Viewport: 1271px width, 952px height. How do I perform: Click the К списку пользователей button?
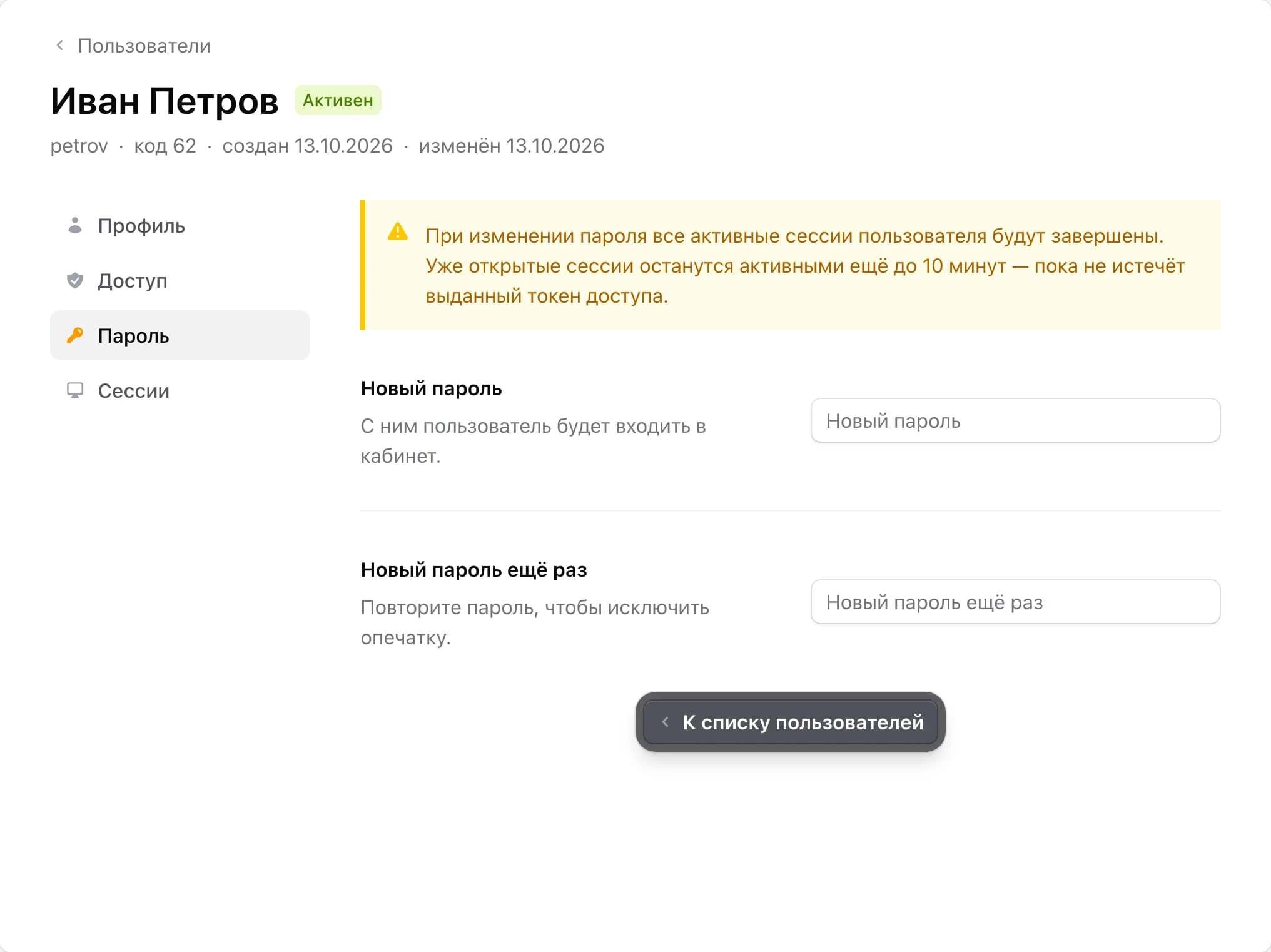(791, 722)
